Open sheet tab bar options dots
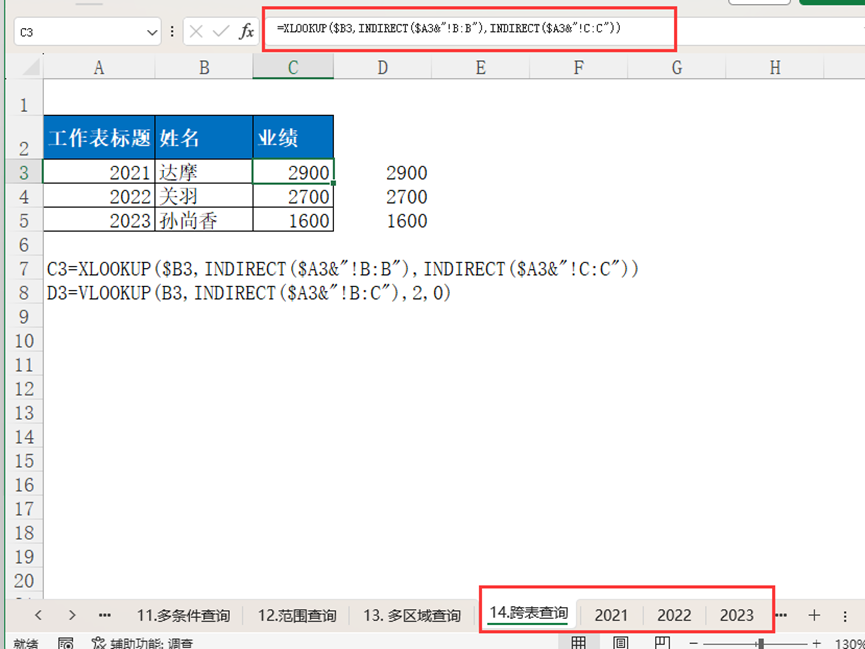The image size is (865, 649). (x=845, y=615)
